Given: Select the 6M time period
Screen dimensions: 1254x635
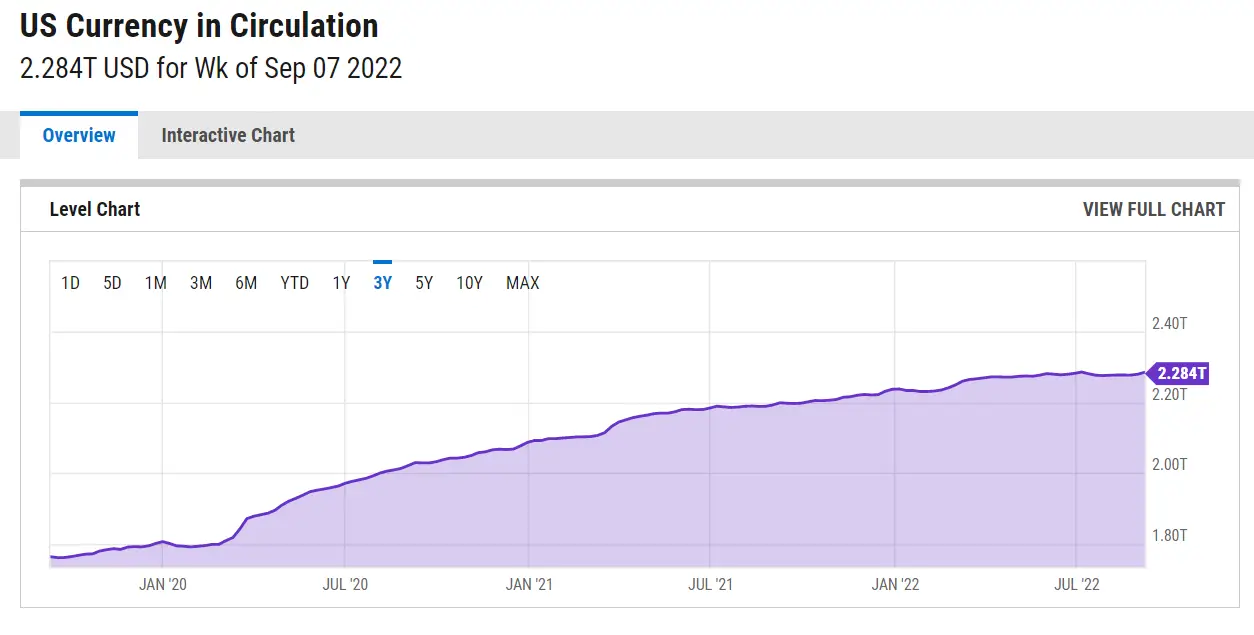Looking at the screenshot, I should point(246,283).
